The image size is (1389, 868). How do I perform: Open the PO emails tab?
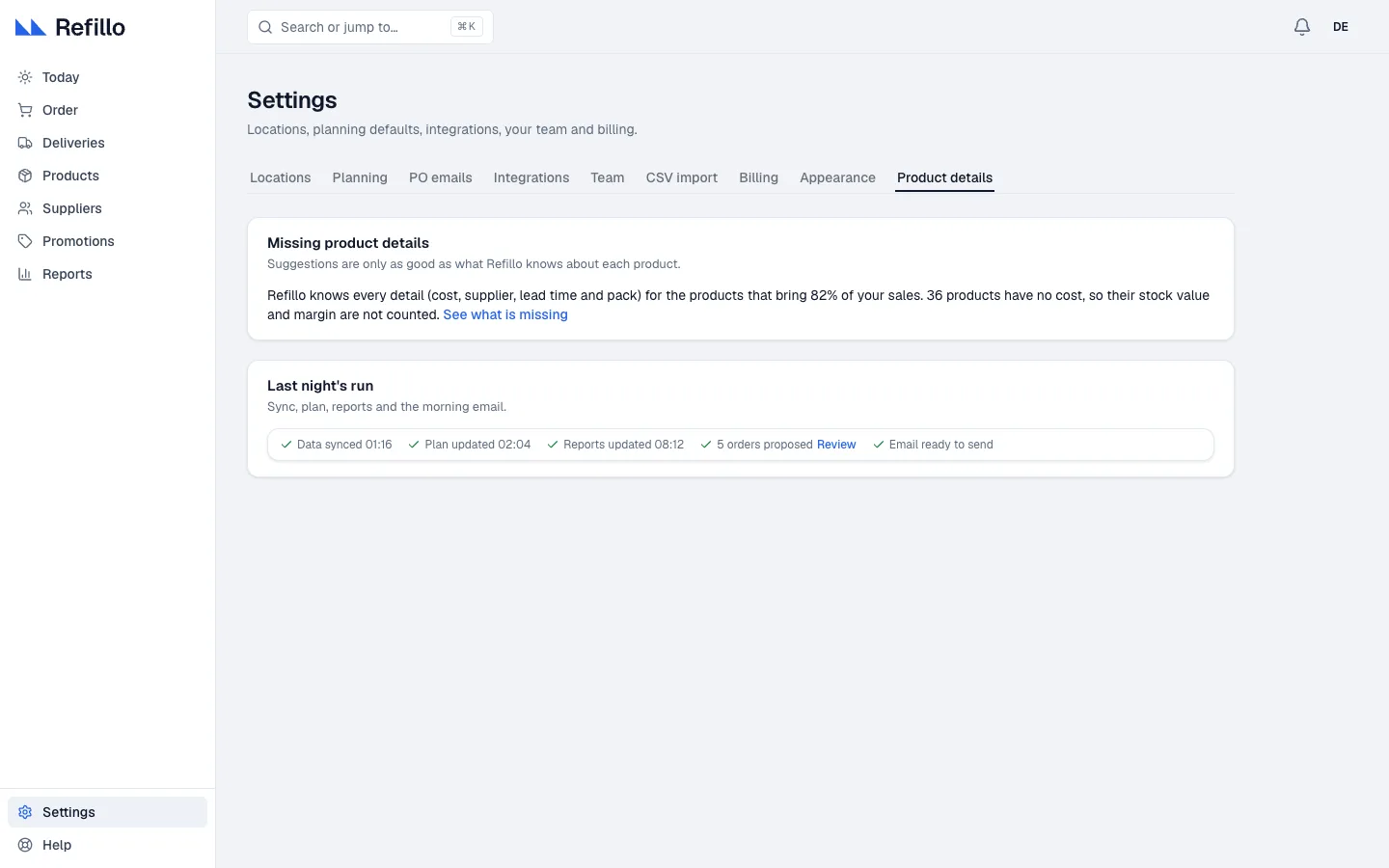[x=441, y=177]
